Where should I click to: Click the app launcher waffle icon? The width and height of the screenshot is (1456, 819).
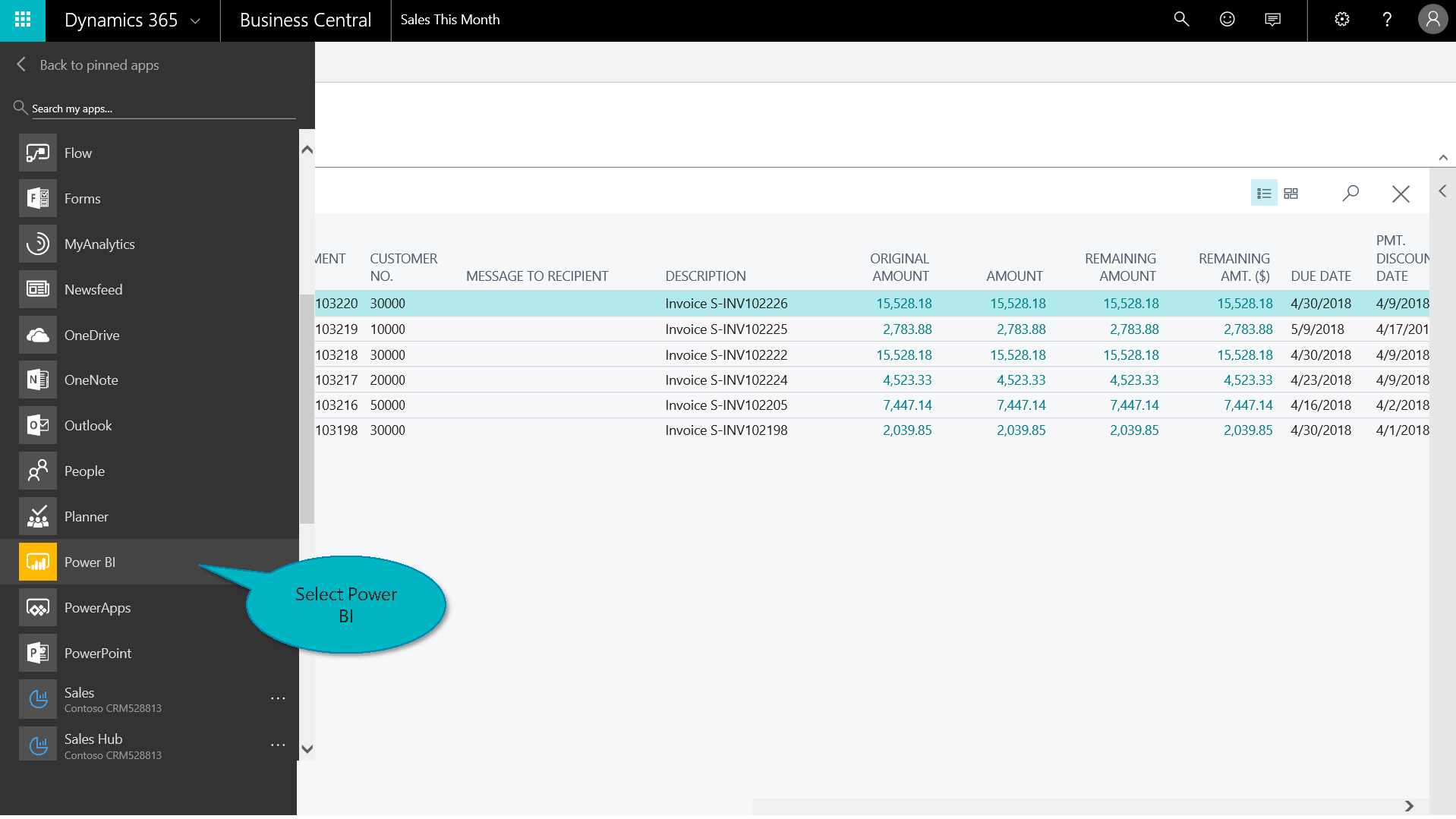23,20
